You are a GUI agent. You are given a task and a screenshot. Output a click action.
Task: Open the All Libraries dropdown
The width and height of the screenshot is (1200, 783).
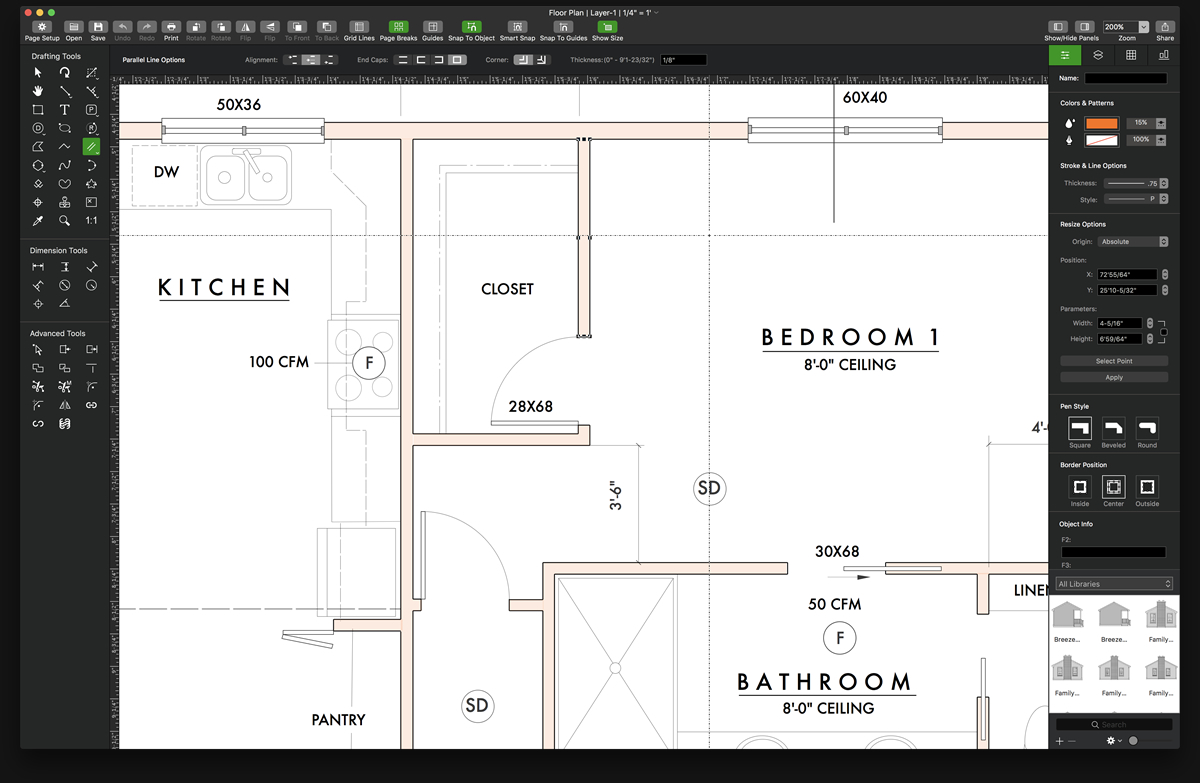click(x=1113, y=584)
